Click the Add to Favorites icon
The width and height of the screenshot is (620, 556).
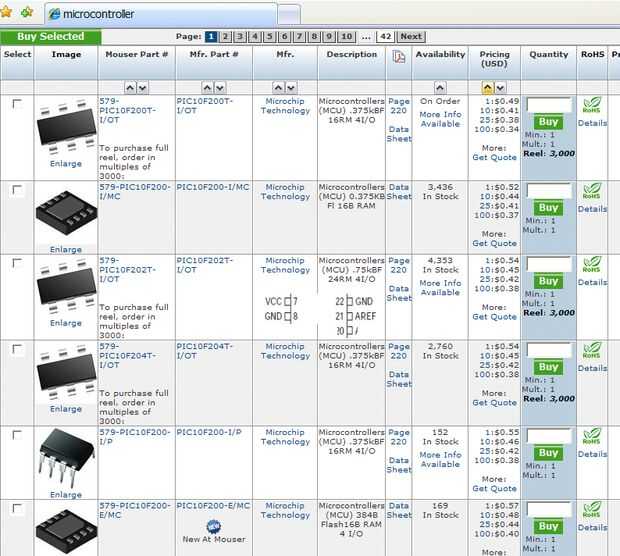click(x=27, y=12)
